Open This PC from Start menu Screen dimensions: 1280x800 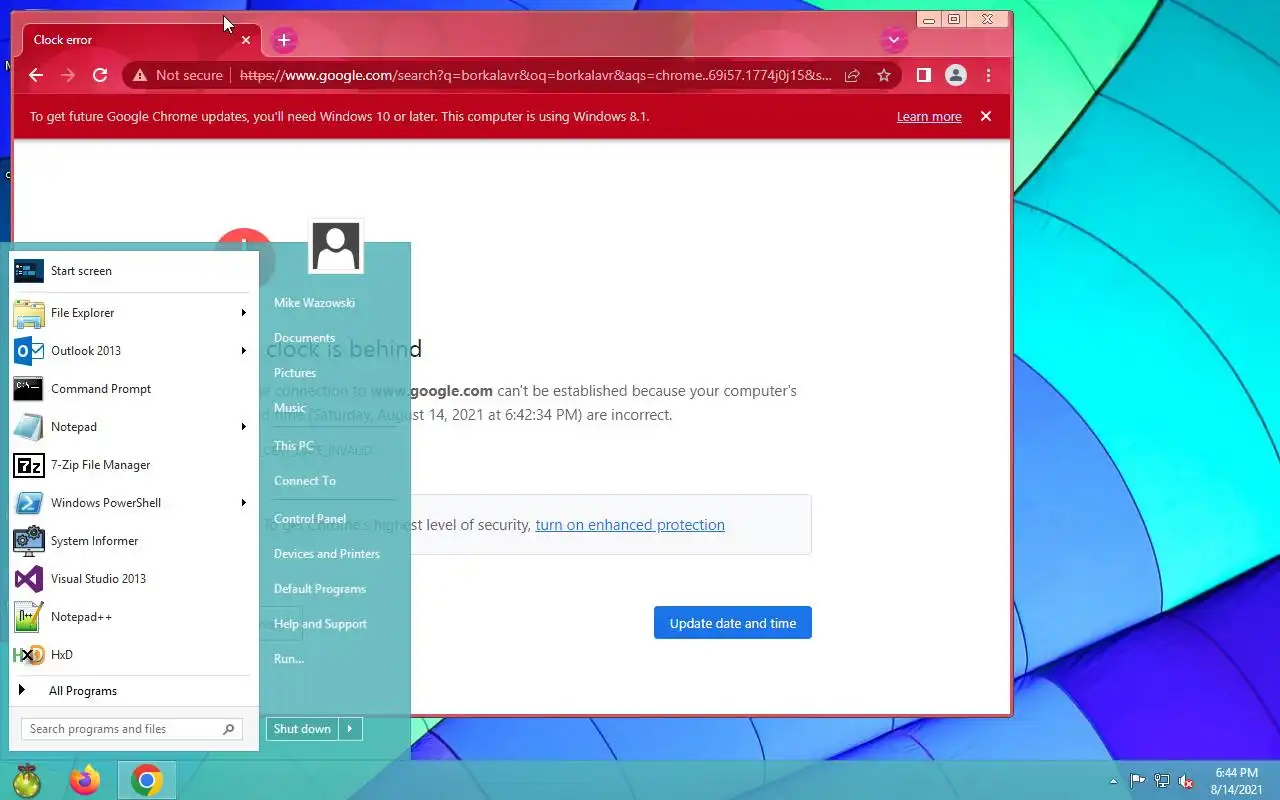tap(294, 446)
